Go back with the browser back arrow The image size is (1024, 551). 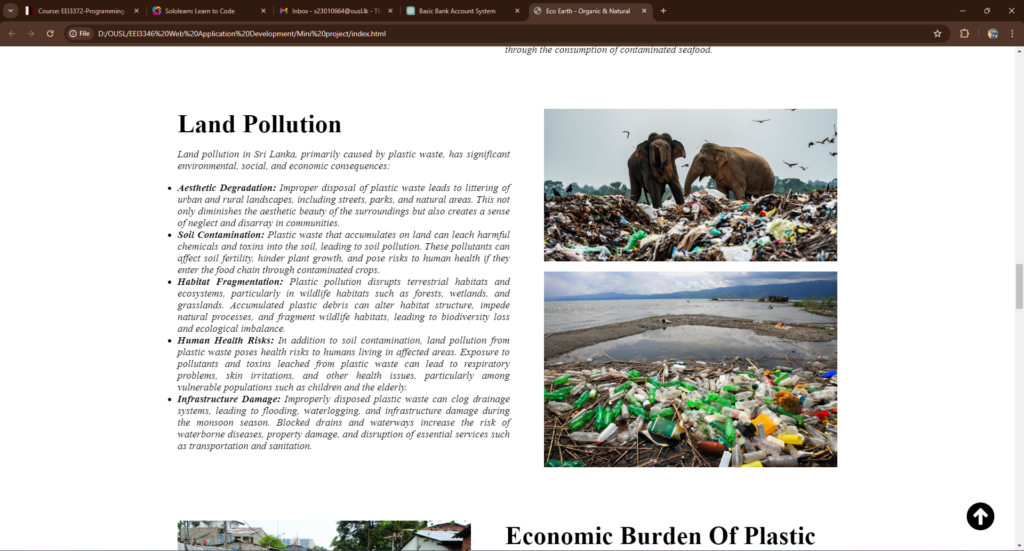click(12, 33)
